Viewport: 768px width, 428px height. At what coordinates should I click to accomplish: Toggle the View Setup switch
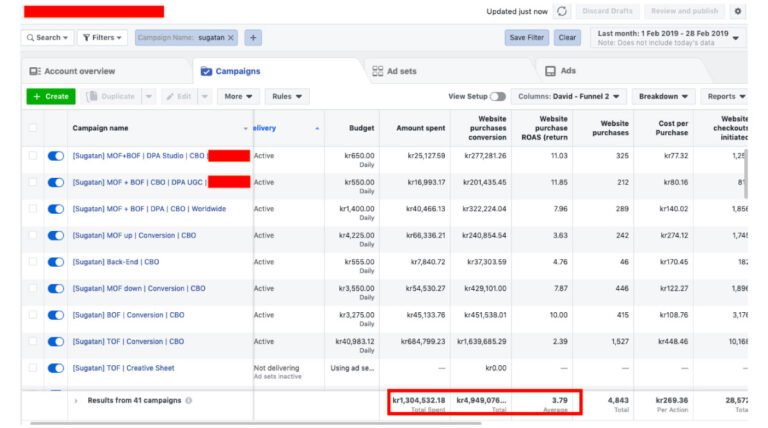[x=497, y=97]
